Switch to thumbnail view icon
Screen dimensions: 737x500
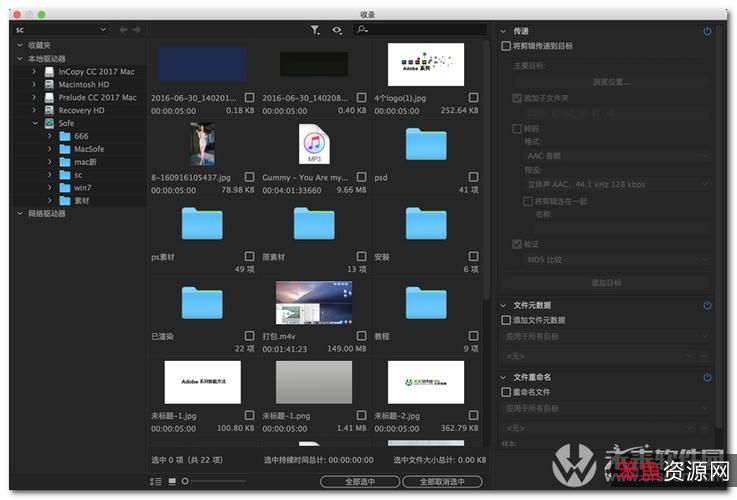coord(172,481)
